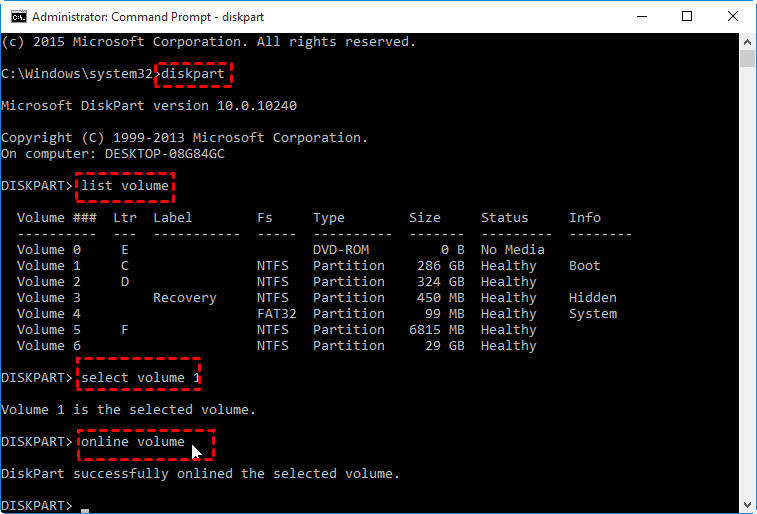Click the '99 MB' size value

tap(445, 314)
